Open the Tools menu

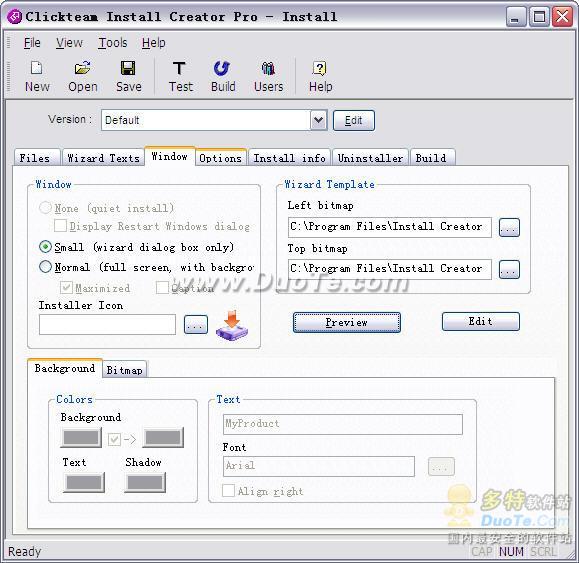(x=113, y=43)
